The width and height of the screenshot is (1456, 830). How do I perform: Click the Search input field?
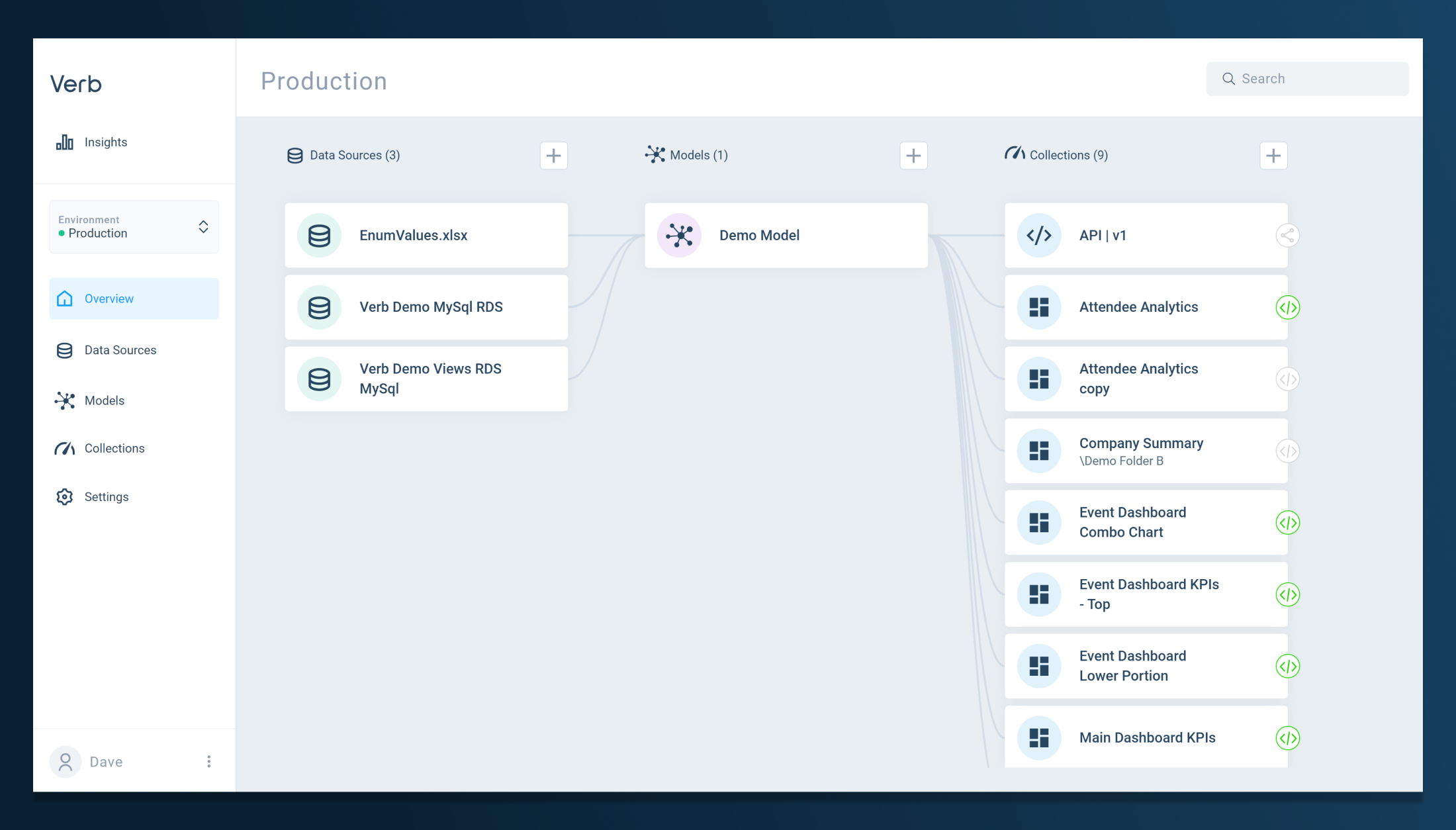[x=1317, y=79]
